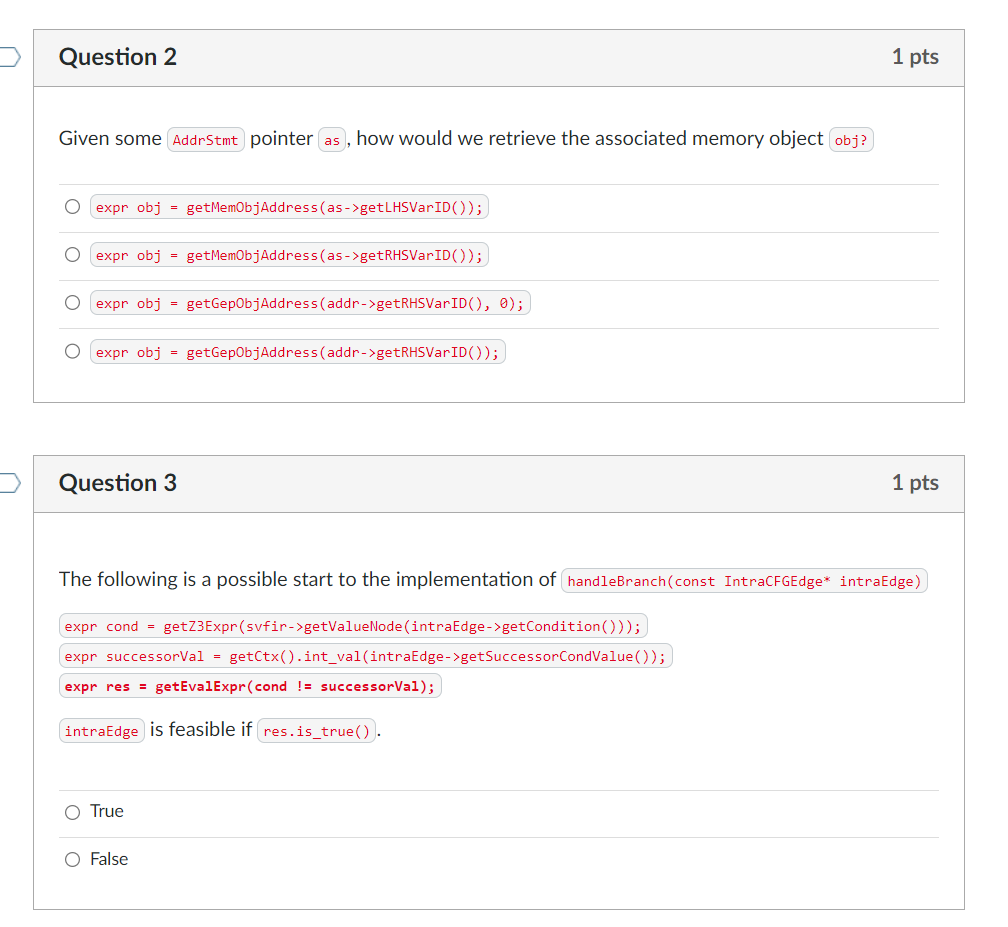Select True for Question 3
The image size is (1008, 927).
click(73, 812)
